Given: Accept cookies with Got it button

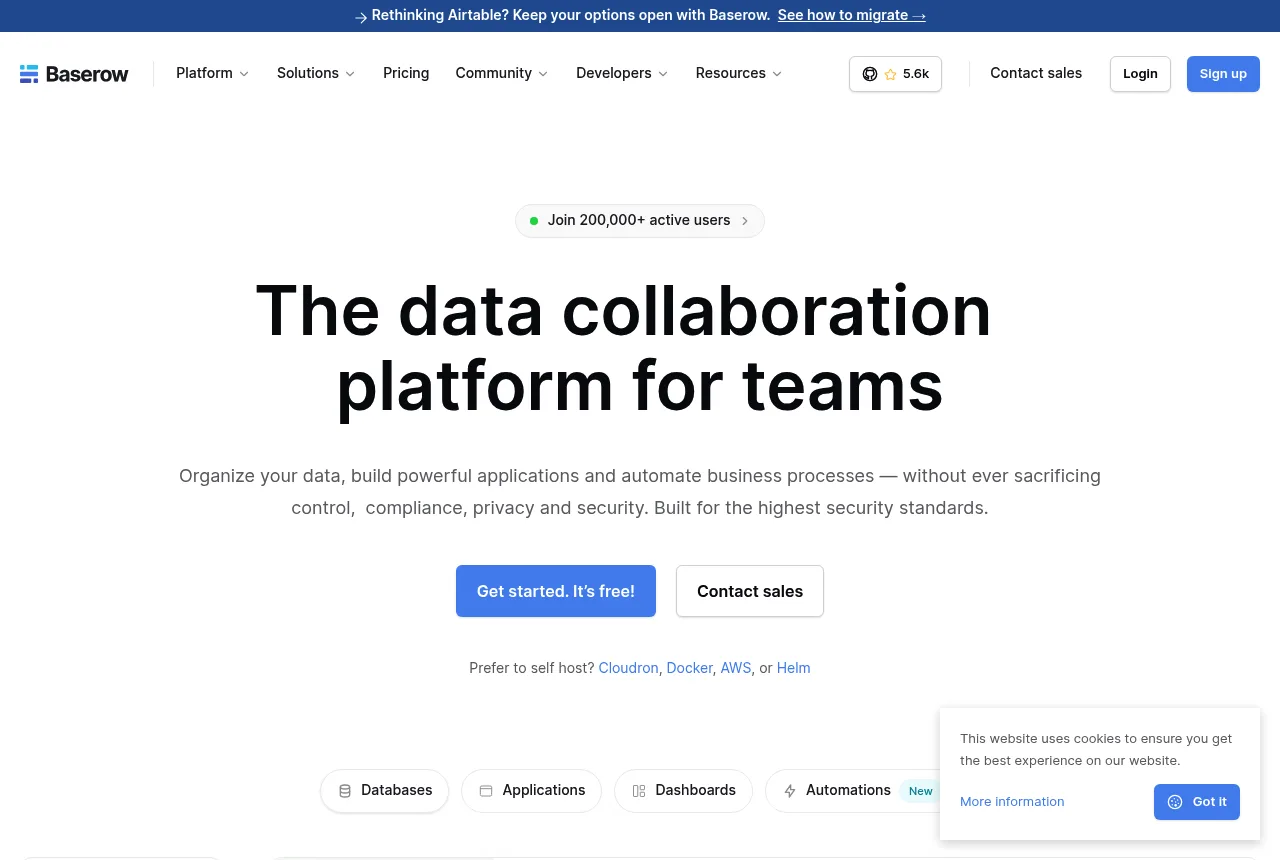Looking at the screenshot, I should point(1197,802).
